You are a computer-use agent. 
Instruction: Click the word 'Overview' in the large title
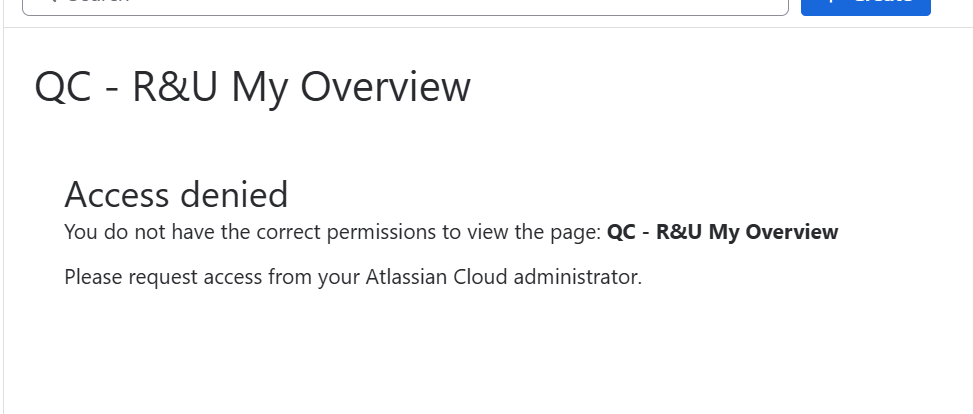tap(386, 88)
